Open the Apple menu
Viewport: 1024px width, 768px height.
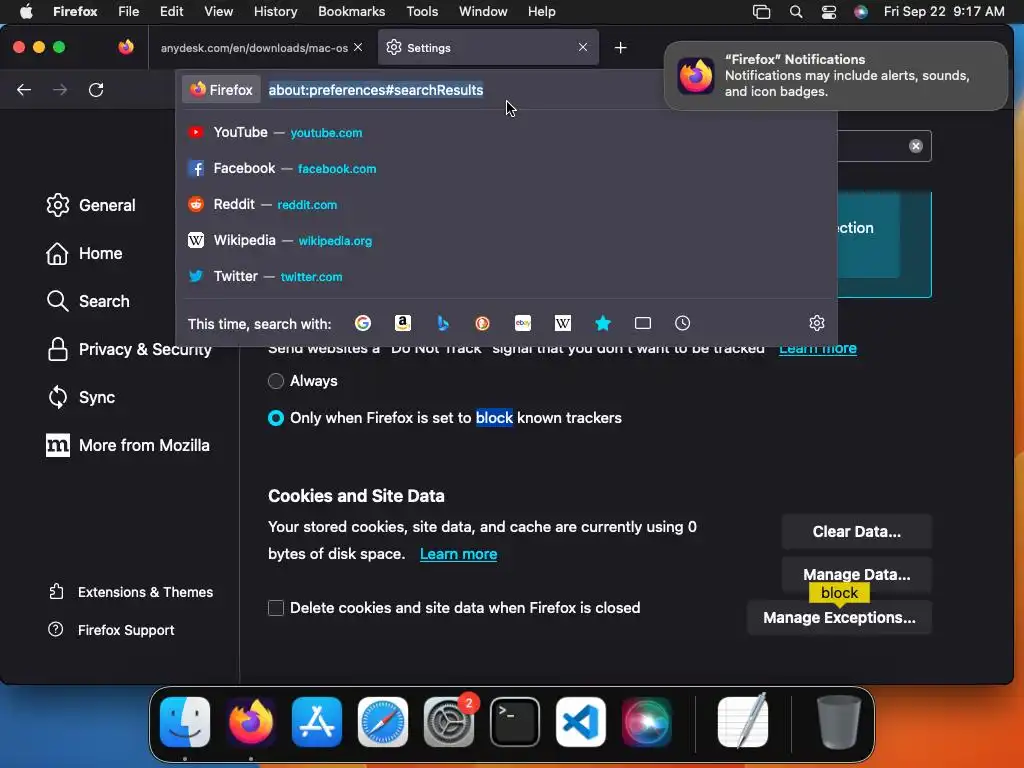click(x=26, y=12)
